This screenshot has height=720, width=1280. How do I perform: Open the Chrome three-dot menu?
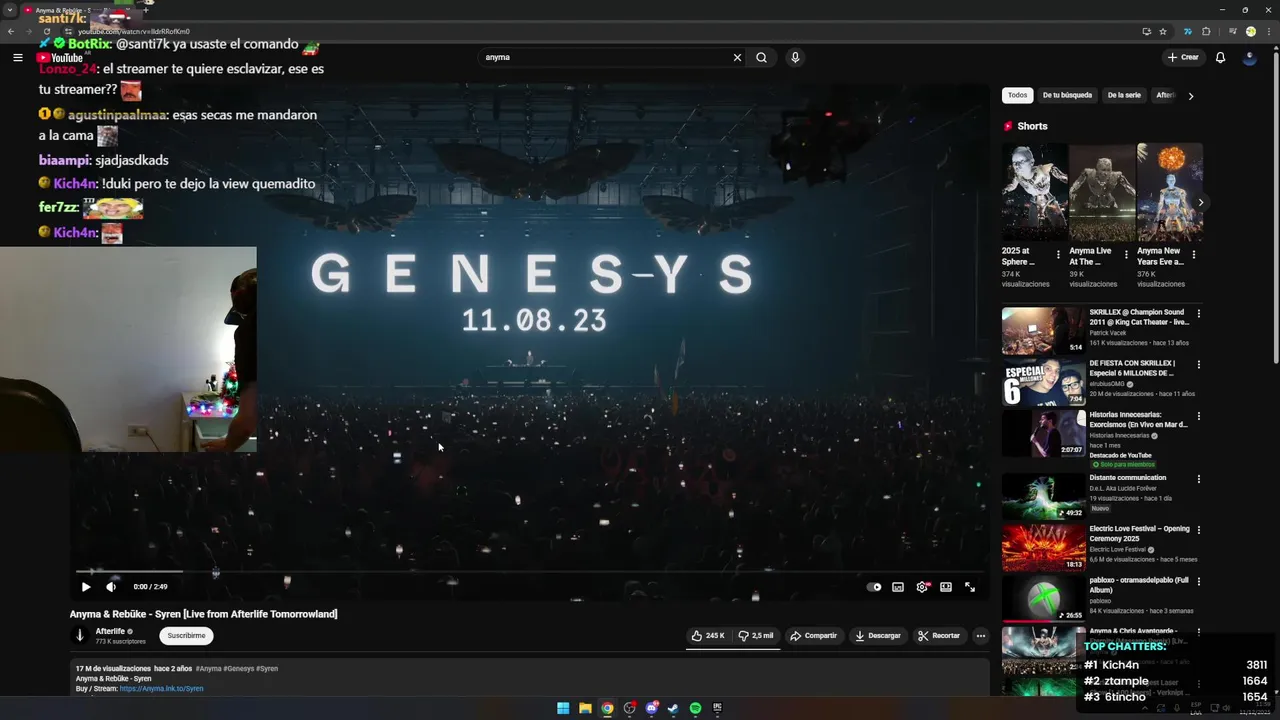[1267, 31]
